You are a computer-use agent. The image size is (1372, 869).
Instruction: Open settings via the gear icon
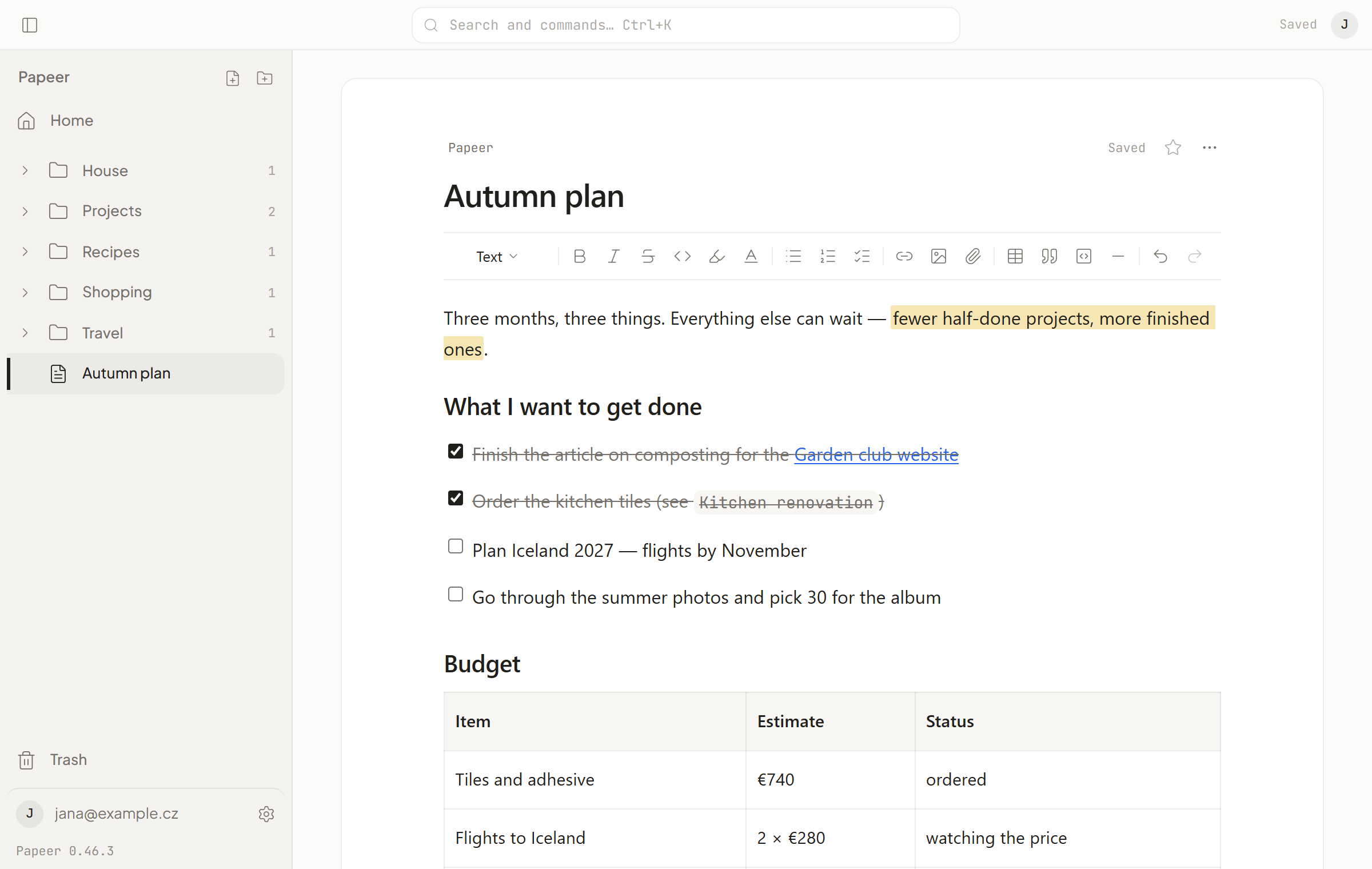[x=266, y=814]
